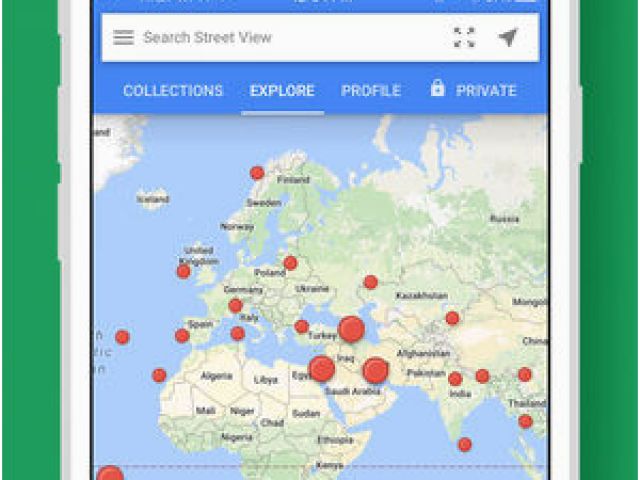Tap the red marker near United Kingdom
This screenshot has height=480, width=640.
point(184,271)
